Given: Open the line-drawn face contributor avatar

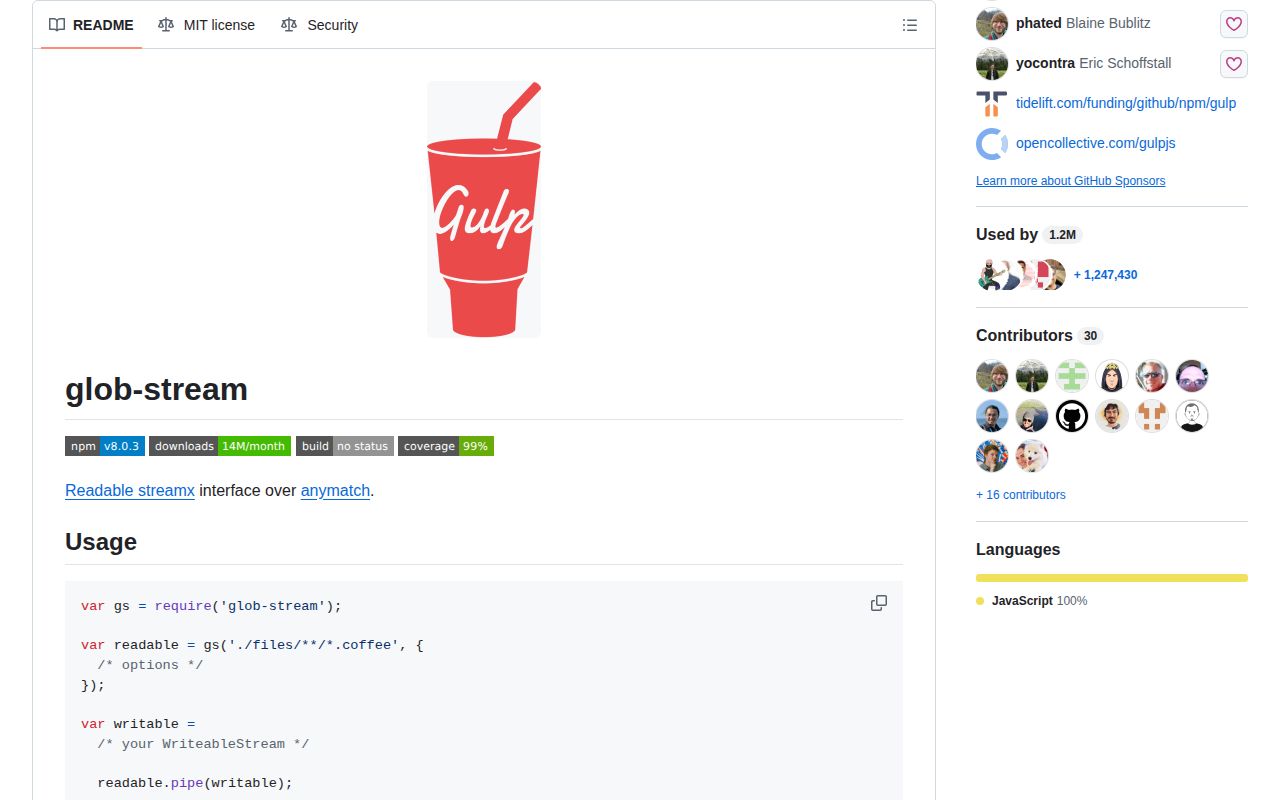Looking at the screenshot, I should (1192, 416).
